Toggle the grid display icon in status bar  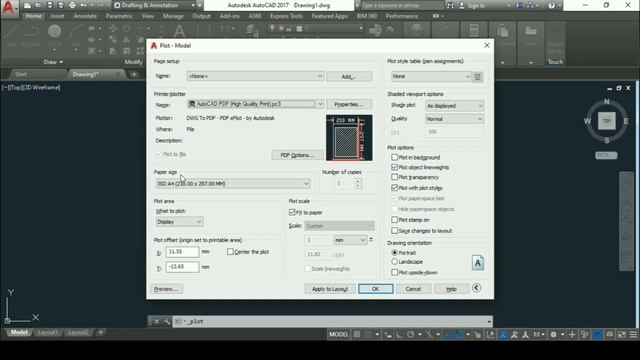click(x=357, y=334)
